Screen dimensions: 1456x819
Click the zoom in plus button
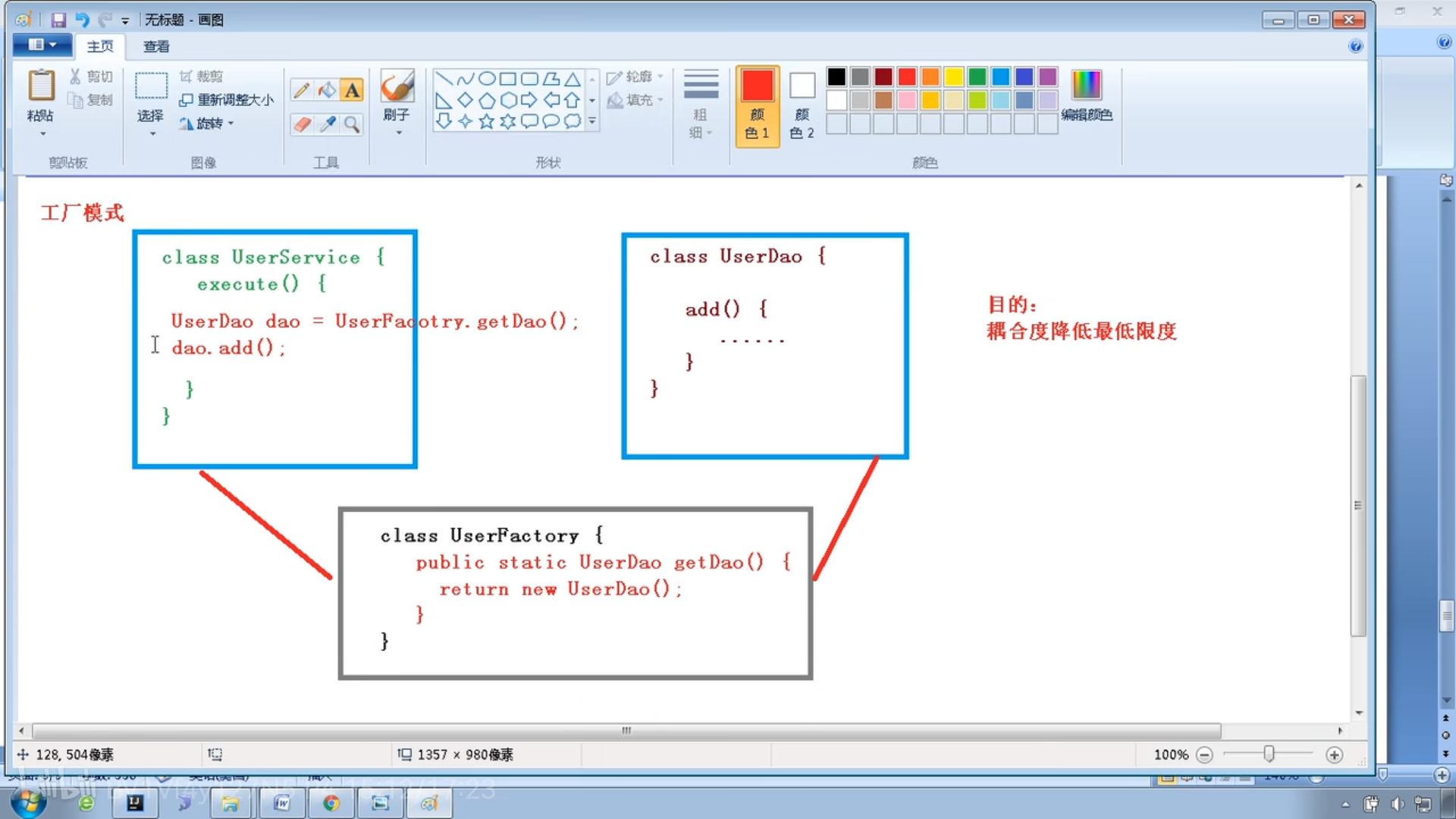(1334, 755)
